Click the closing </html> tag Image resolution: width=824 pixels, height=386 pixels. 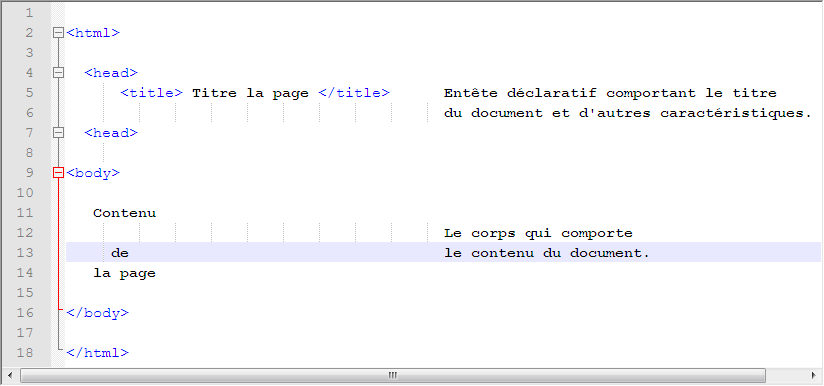(97, 353)
